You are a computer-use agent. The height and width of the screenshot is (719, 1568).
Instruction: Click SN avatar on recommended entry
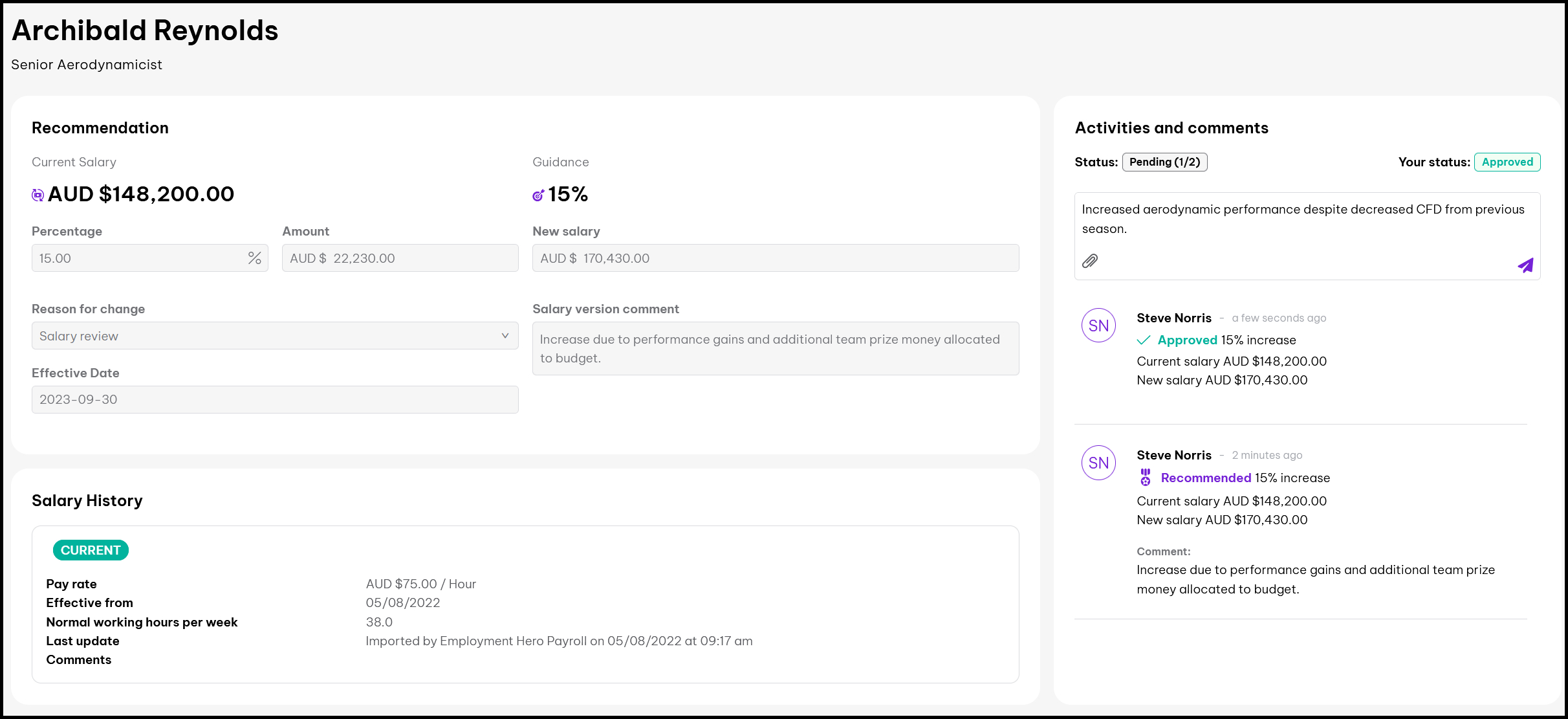pyautogui.click(x=1098, y=463)
